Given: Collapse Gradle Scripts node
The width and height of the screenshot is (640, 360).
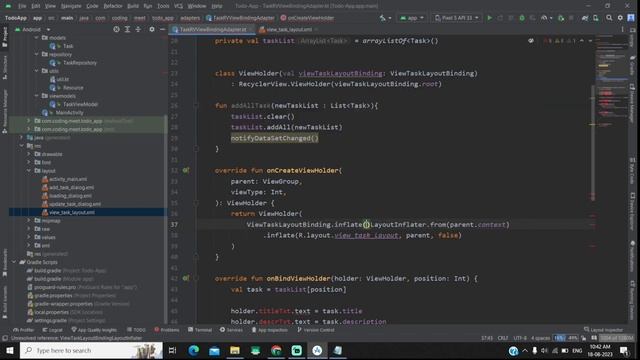Looking at the screenshot, I should pos(14,262).
